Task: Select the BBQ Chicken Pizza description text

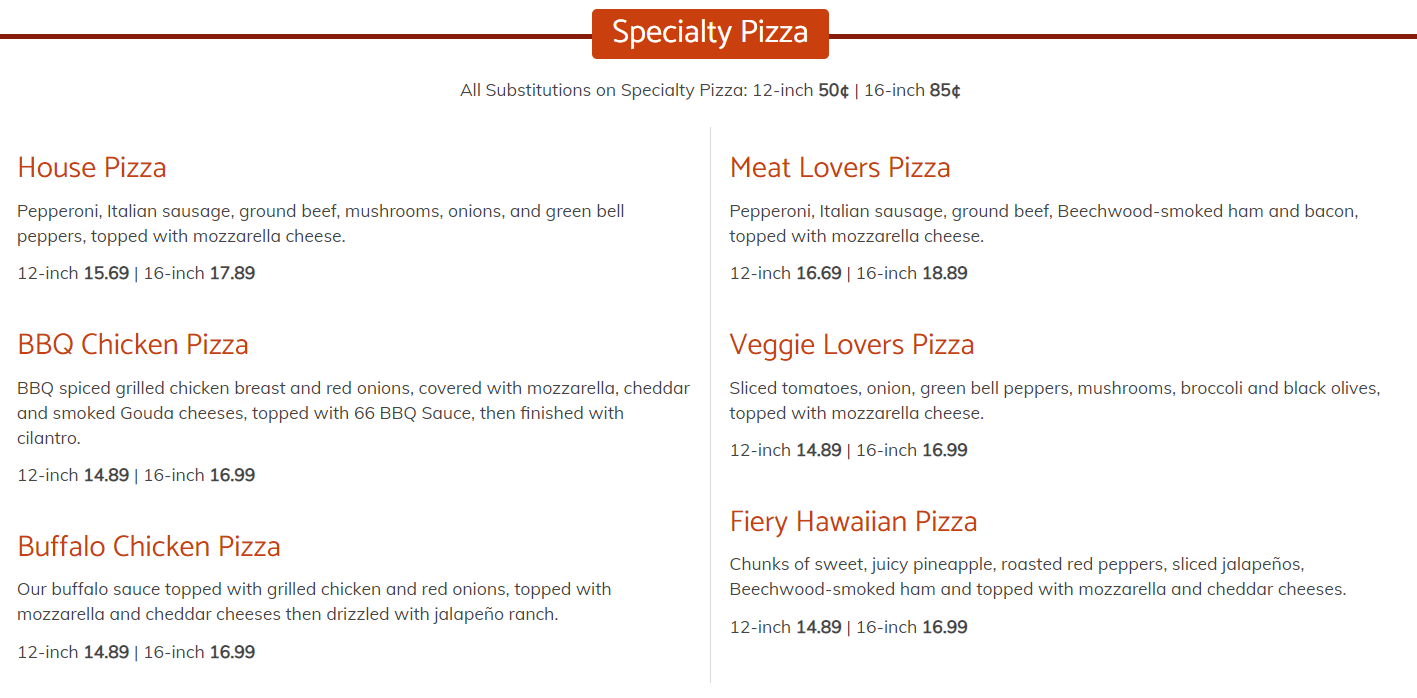Action: [350, 412]
